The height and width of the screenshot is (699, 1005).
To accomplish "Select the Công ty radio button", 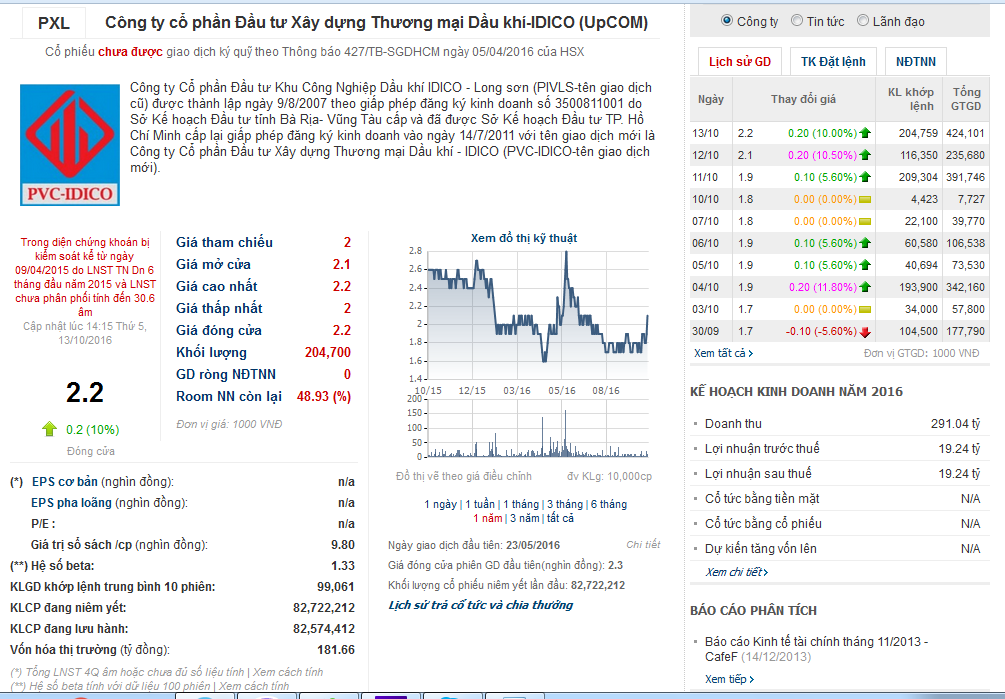I will coord(726,21).
